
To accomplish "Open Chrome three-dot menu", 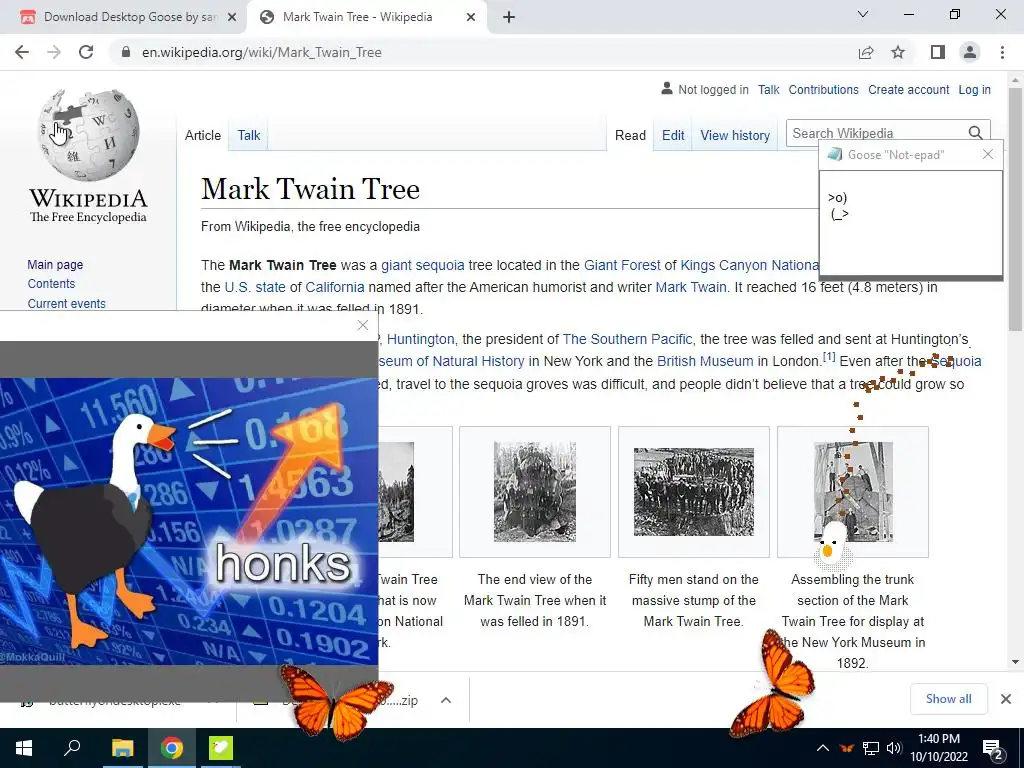I will pyautogui.click(x=1002, y=52).
